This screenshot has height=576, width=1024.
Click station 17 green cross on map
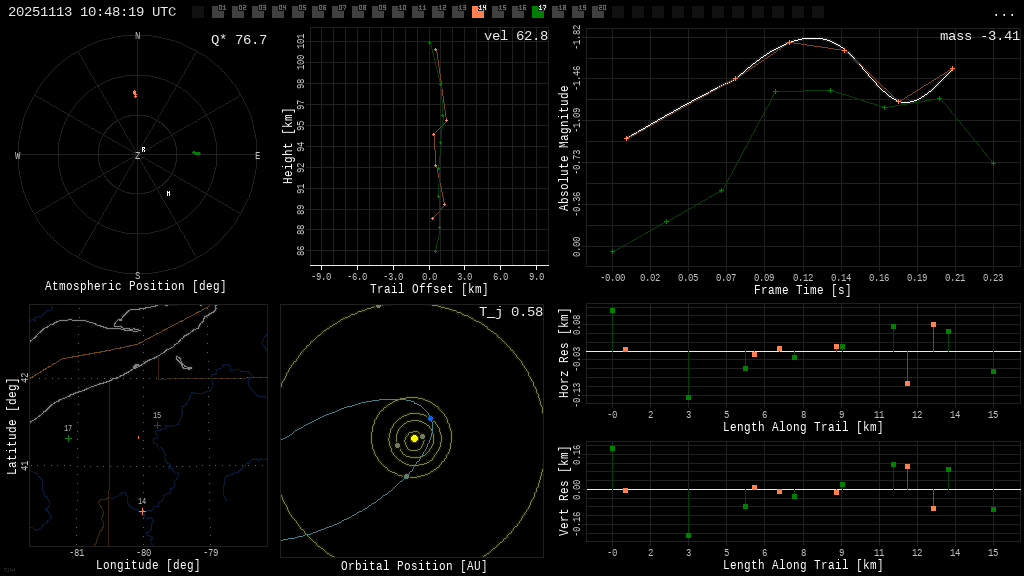(69, 438)
